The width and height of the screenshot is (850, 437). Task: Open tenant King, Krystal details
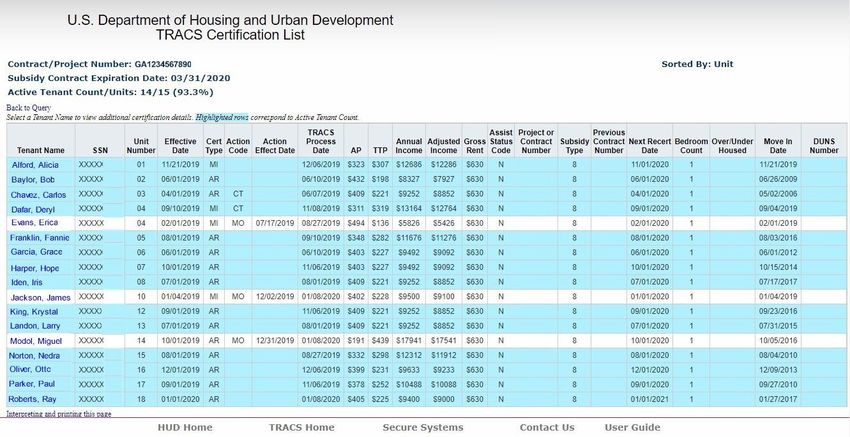pyautogui.click(x=34, y=312)
